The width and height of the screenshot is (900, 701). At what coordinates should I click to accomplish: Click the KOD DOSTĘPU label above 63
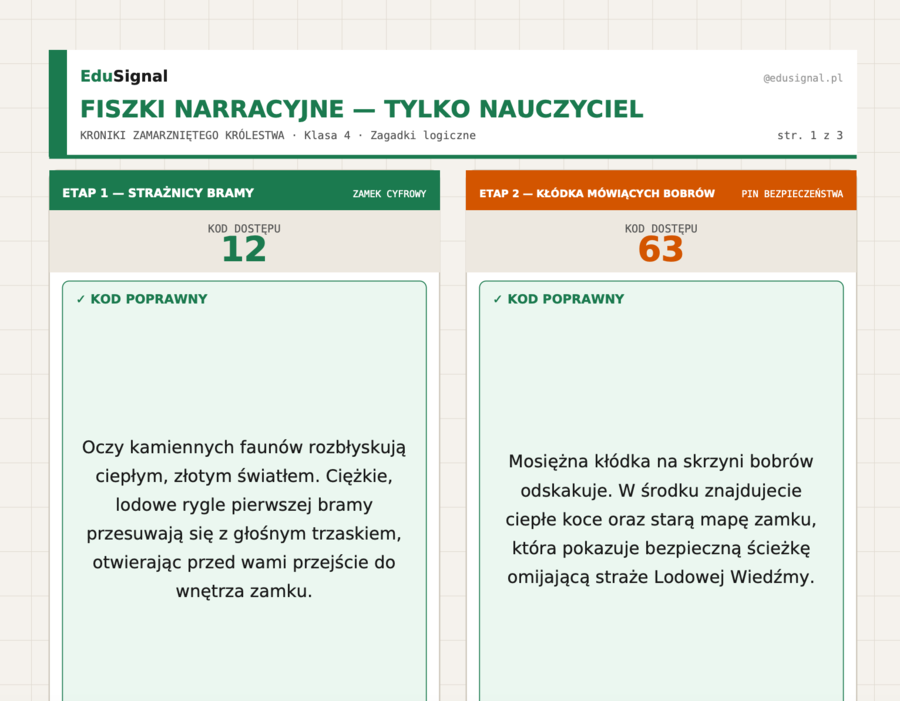tap(661, 228)
